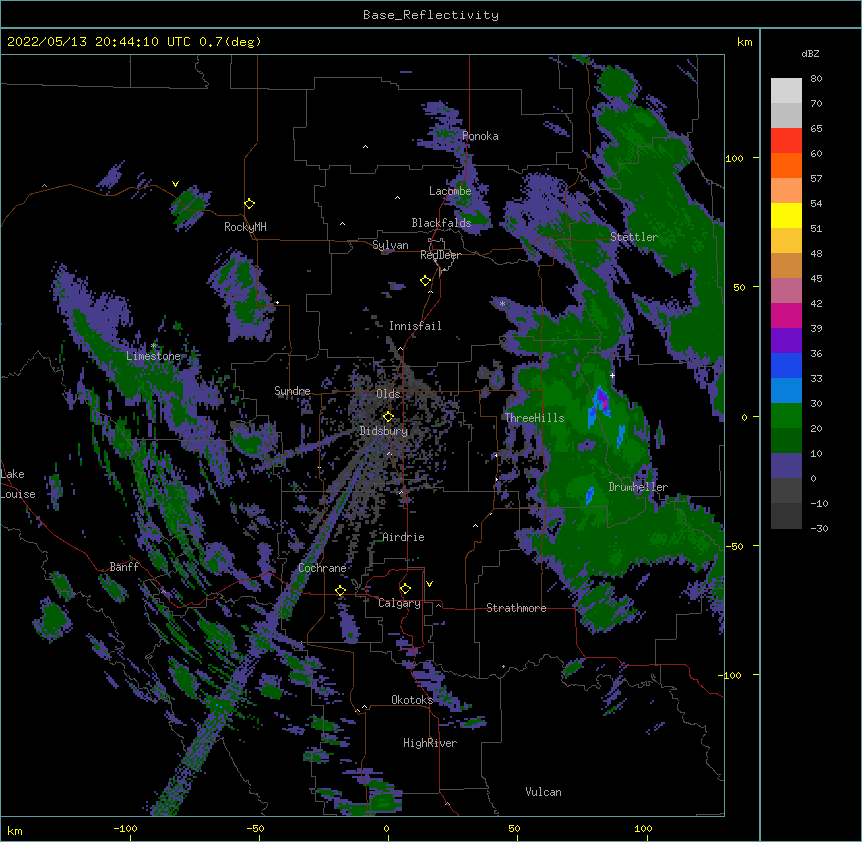The image size is (862, 842).
Task: Click the Stettler city label
Action: coord(634,237)
